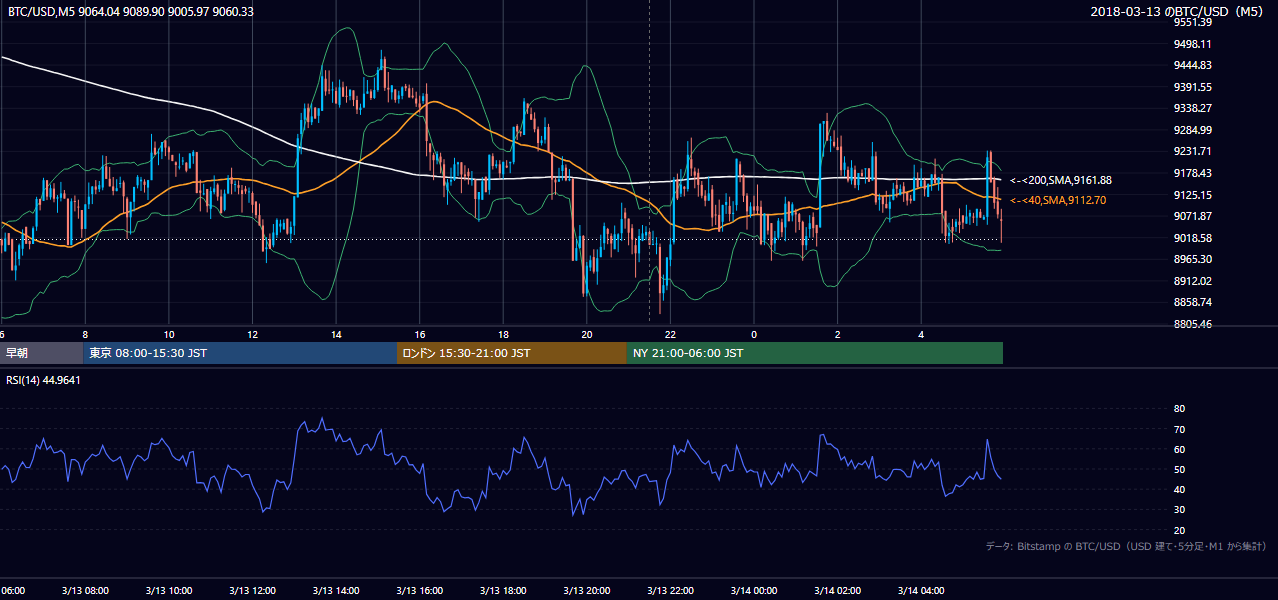Click the 3/13 08:00 time label

[x=84, y=591]
